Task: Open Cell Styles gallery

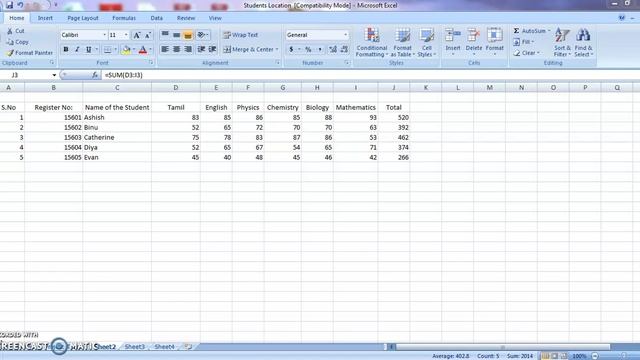Action: click(x=427, y=42)
